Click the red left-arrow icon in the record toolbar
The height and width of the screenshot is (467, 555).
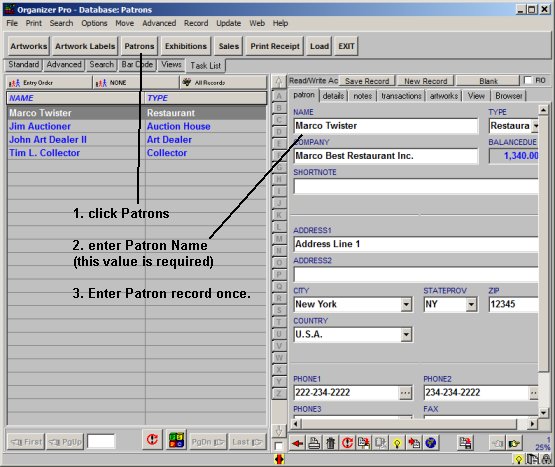tap(298, 443)
